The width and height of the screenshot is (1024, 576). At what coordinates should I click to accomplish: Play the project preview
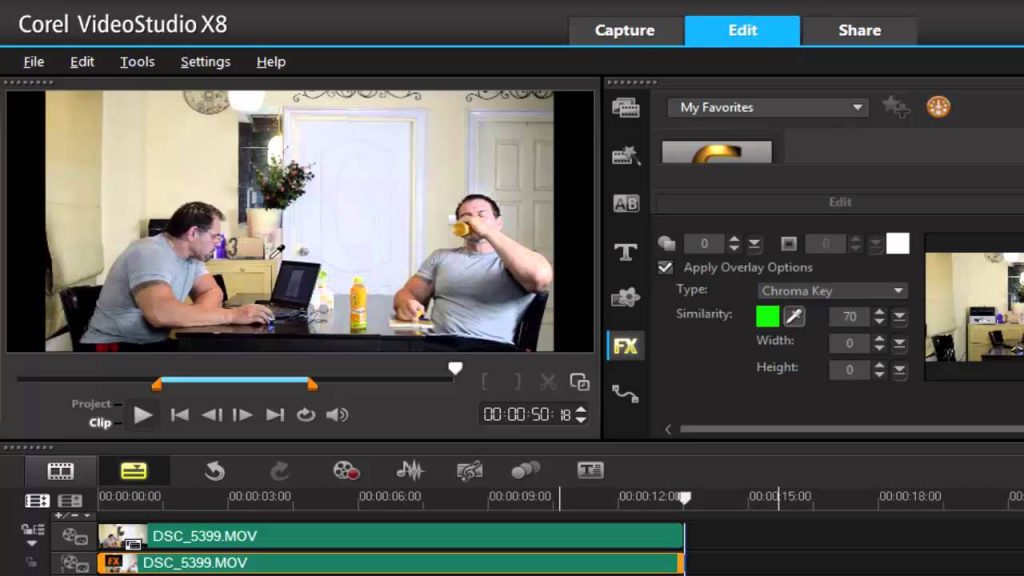(x=143, y=413)
